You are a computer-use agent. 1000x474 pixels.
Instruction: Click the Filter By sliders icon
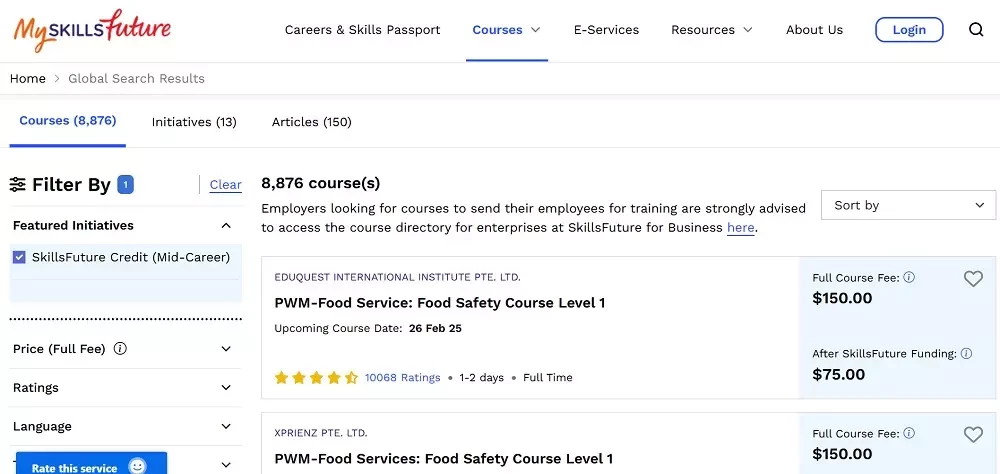pos(18,185)
